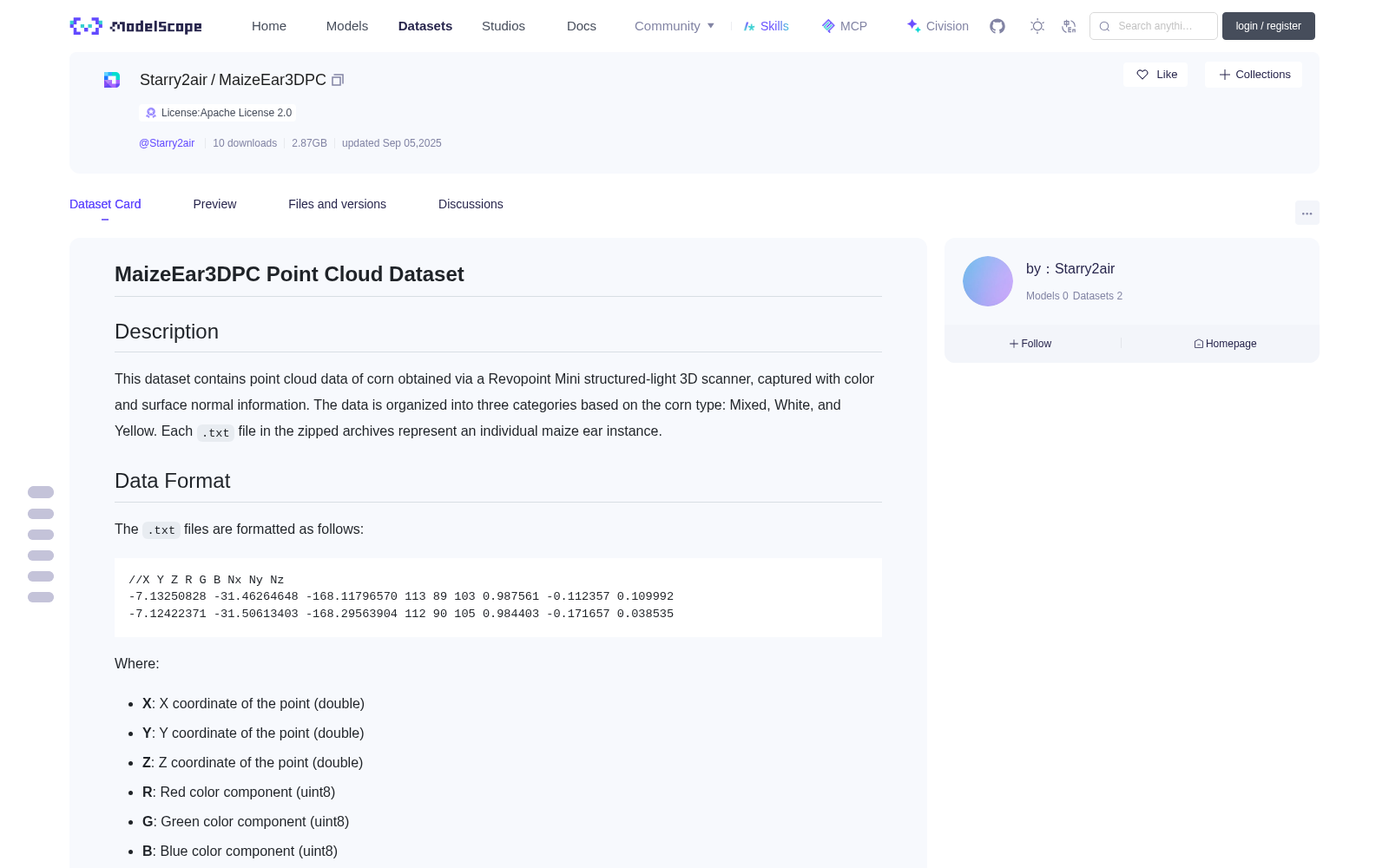1389x868 pixels.
Task: Click the login / register button
Action: pos(1268,26)
